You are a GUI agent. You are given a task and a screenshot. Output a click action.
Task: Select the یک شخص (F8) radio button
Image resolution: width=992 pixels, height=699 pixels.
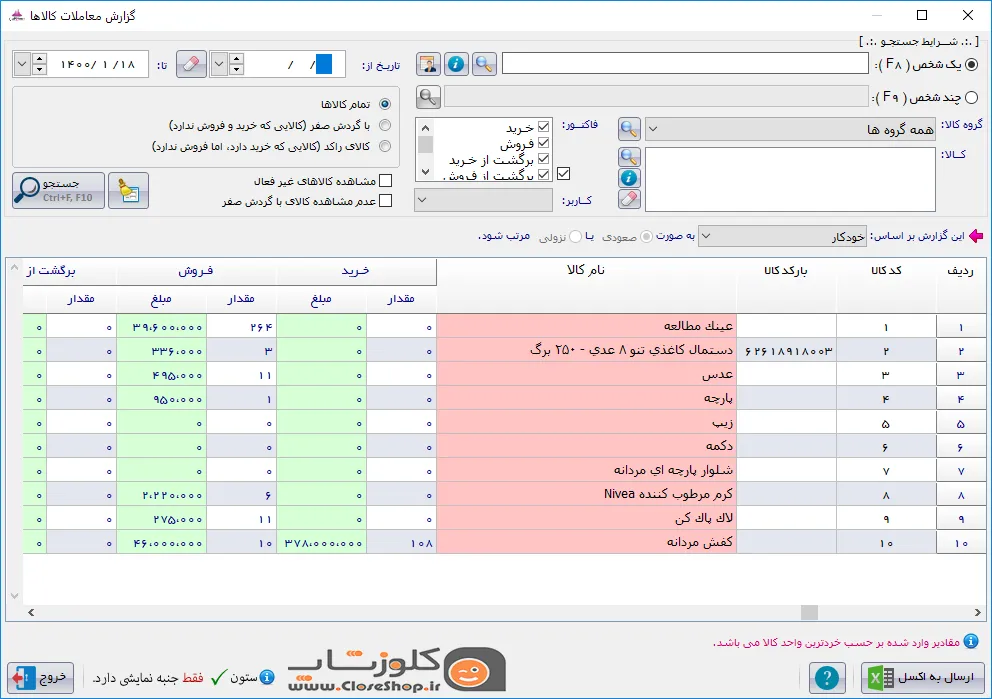click(x=972, y=65)
